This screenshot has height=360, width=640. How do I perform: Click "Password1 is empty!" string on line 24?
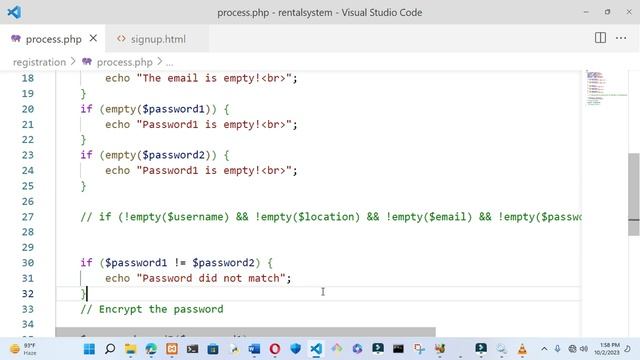tap(214, 171)
